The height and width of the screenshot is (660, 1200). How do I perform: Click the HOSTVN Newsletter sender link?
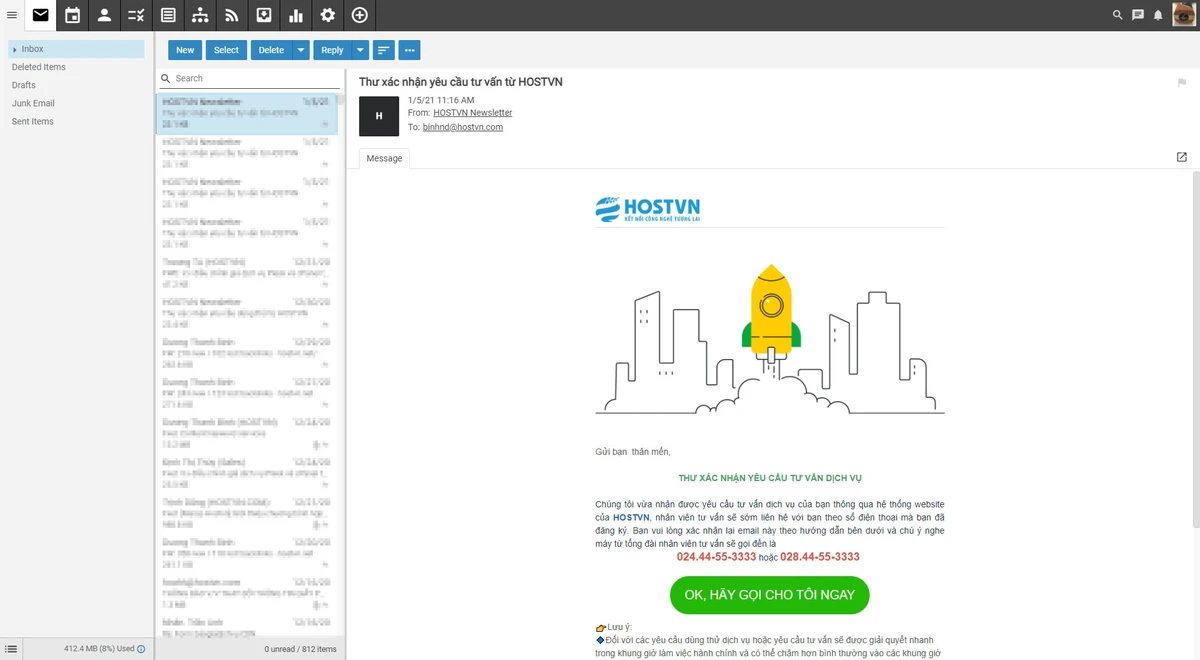click(472, 113)
